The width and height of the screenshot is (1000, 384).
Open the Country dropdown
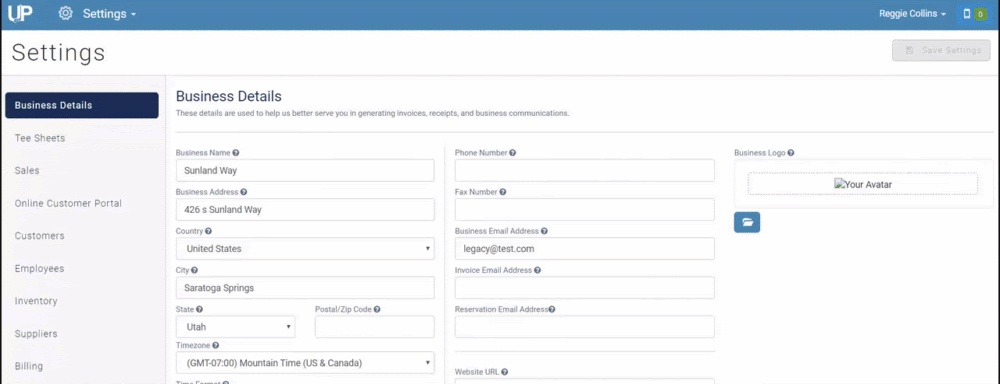(x=305, y=249)
